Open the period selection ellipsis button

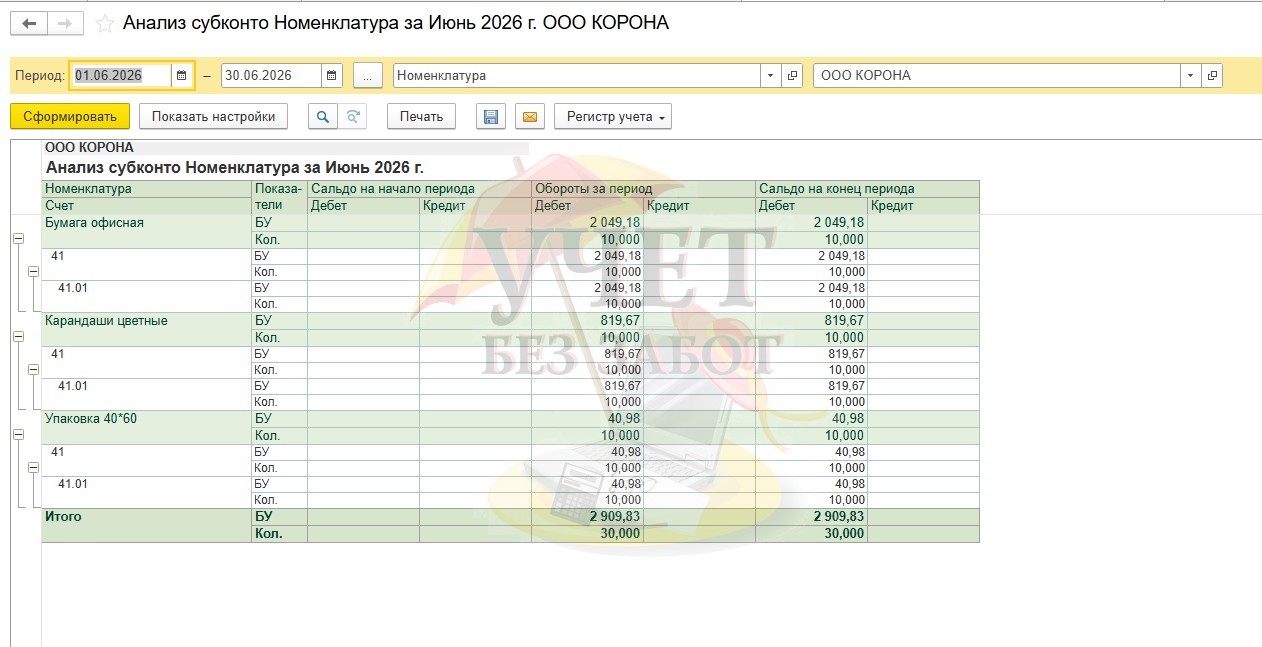click(x=368, y=76)
